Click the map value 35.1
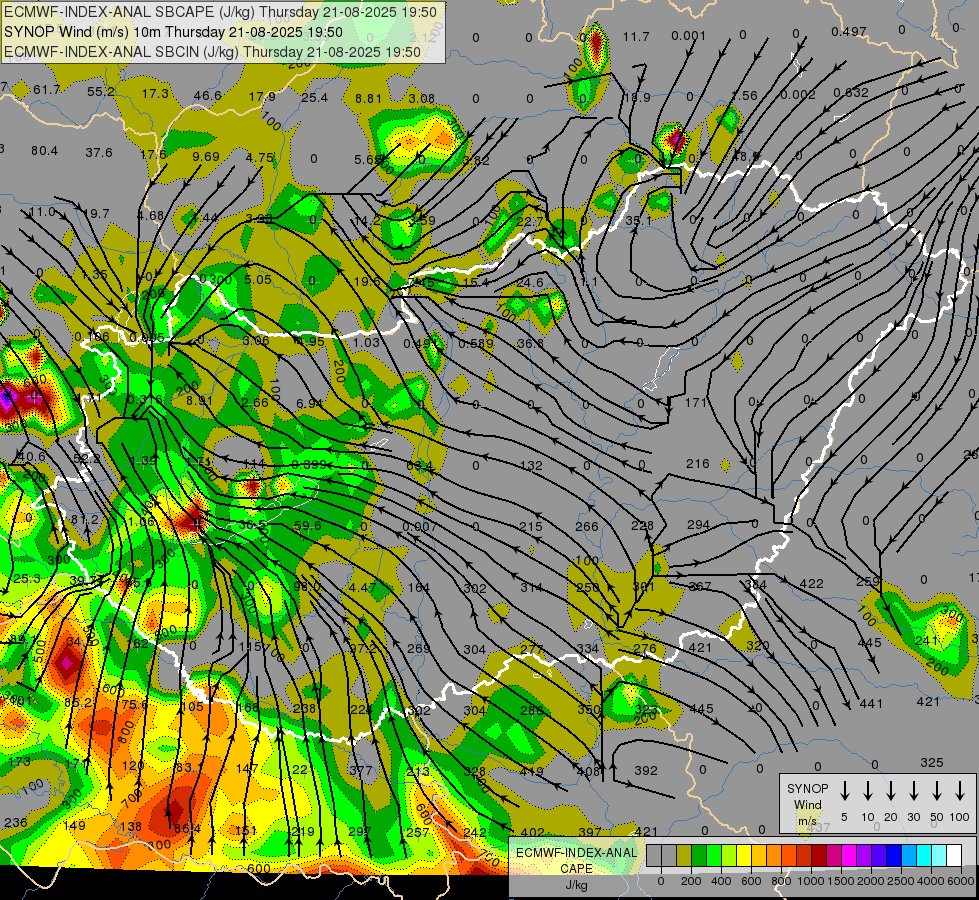 click(x=638, y=220)
